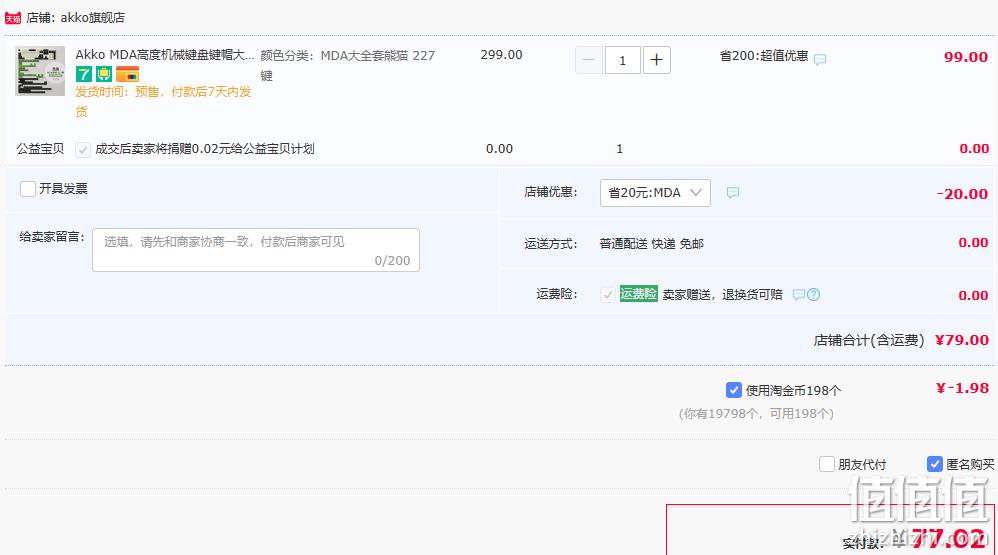The image size is (998, 555).
Task: Decrease quantity with the minus button
Action: (588, 60)
